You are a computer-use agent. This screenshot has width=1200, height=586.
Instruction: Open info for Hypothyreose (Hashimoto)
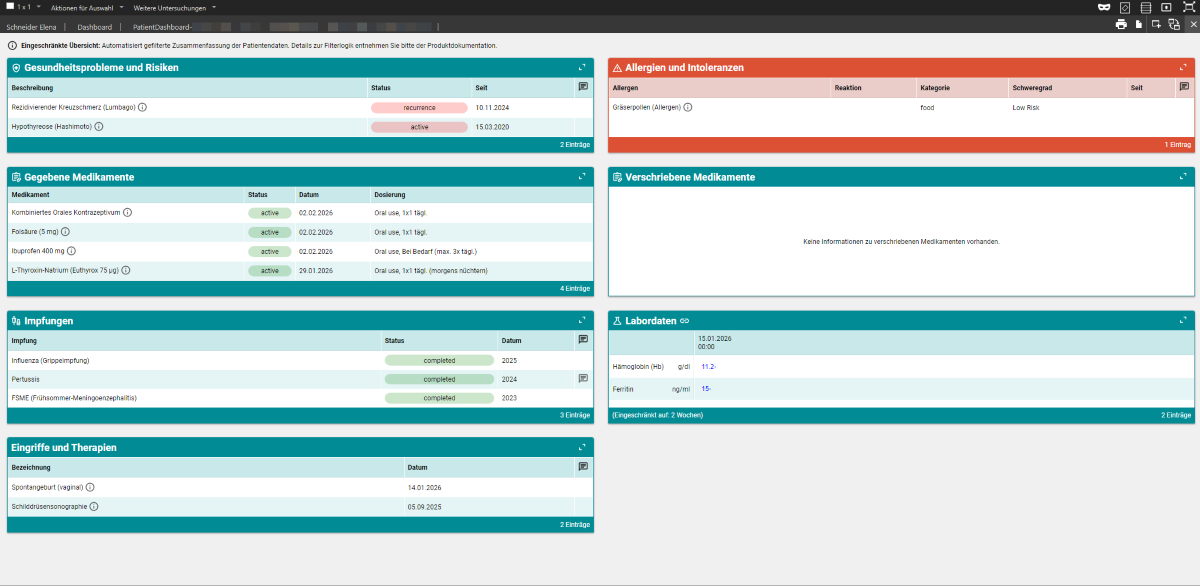tap(99, 127)
